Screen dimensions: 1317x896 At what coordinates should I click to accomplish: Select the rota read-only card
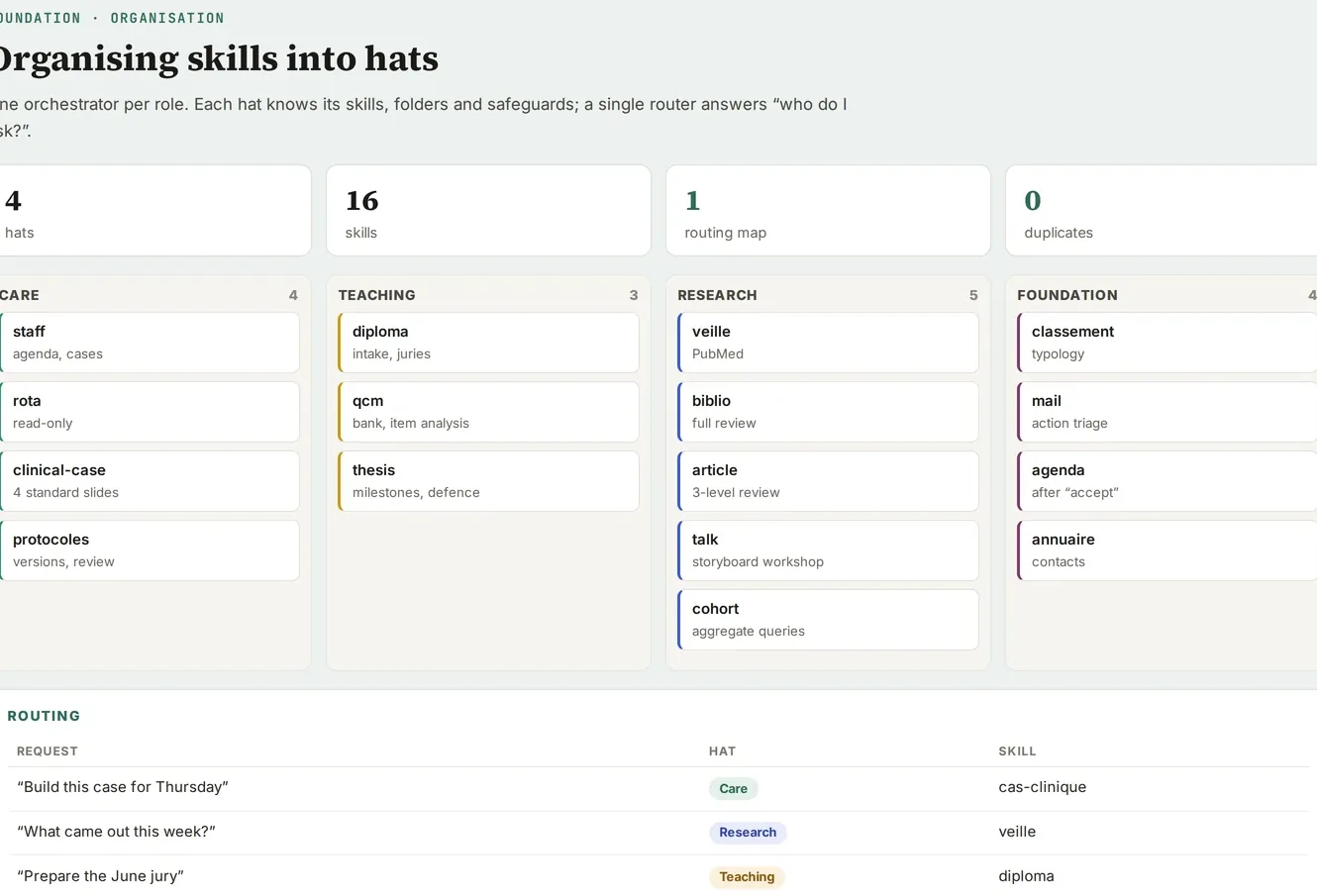pos(150,412)
